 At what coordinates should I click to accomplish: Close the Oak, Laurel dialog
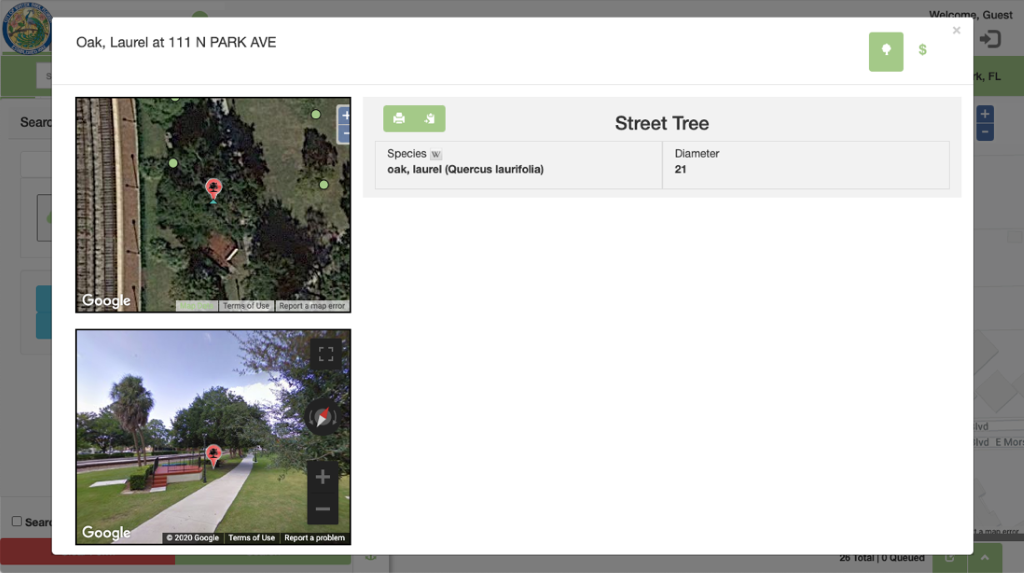(x=956, y=31)
